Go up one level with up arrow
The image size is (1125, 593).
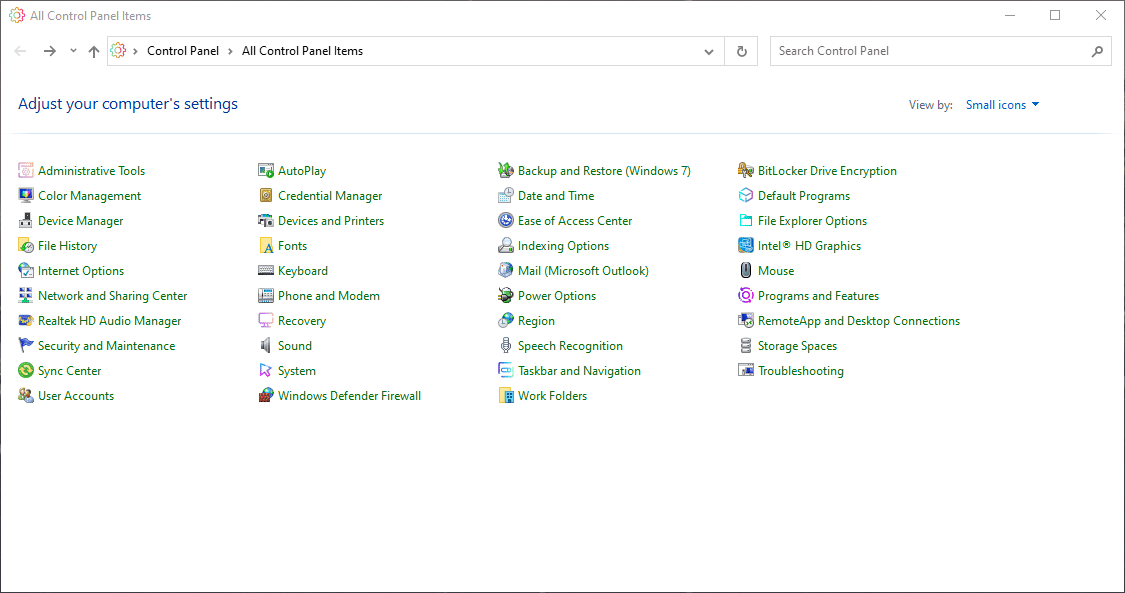point(94,51)
